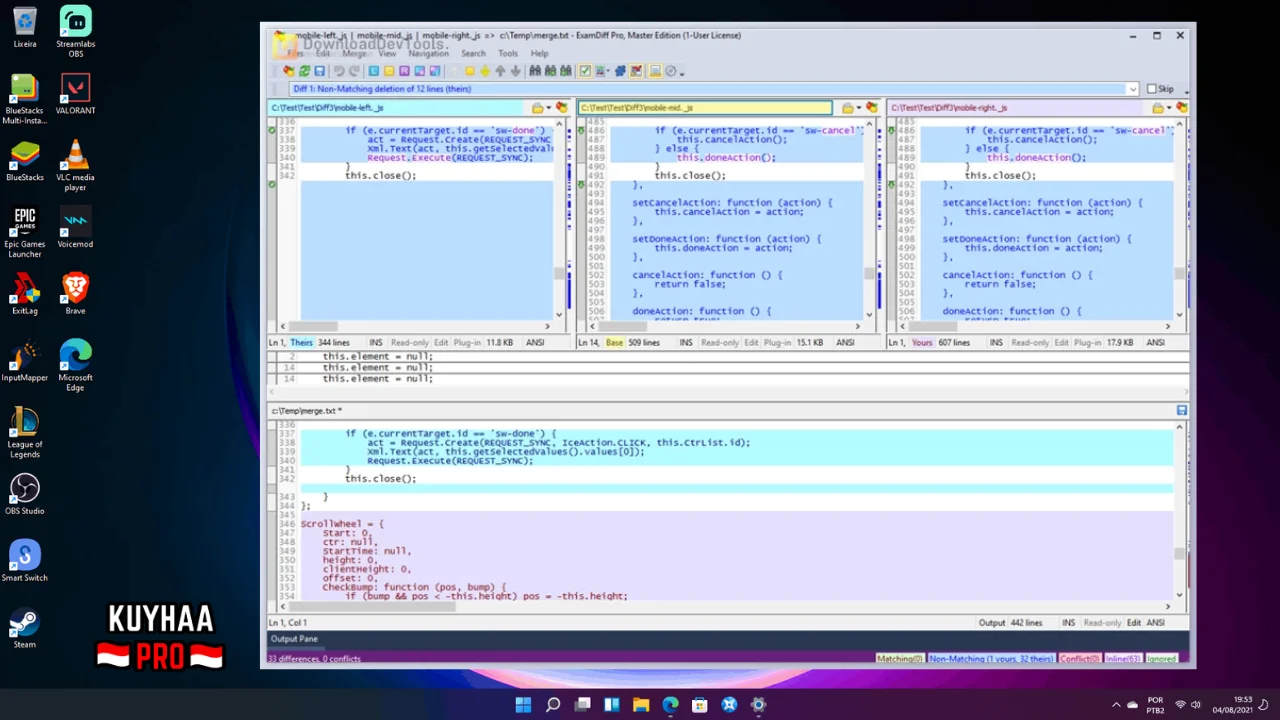This screenshot has width=1280, height=720.
Task: Open the Help menu
Action: [539, 53]
